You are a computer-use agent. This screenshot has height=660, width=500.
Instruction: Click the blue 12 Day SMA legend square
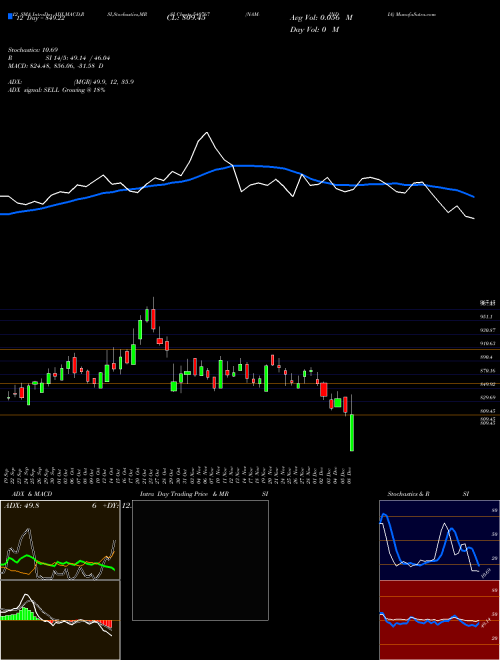pos(10,16)
